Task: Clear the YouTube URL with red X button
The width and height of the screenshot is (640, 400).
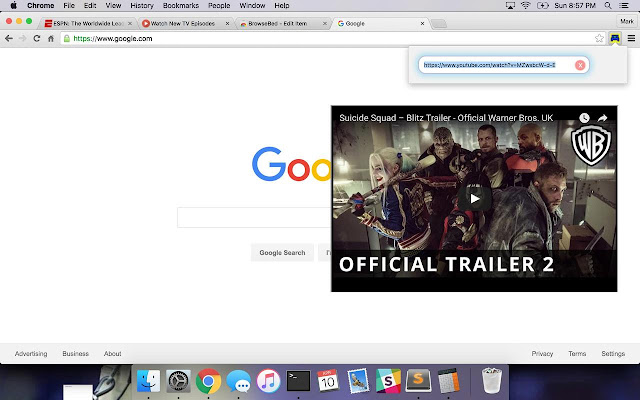Action: tap(580, 65)
